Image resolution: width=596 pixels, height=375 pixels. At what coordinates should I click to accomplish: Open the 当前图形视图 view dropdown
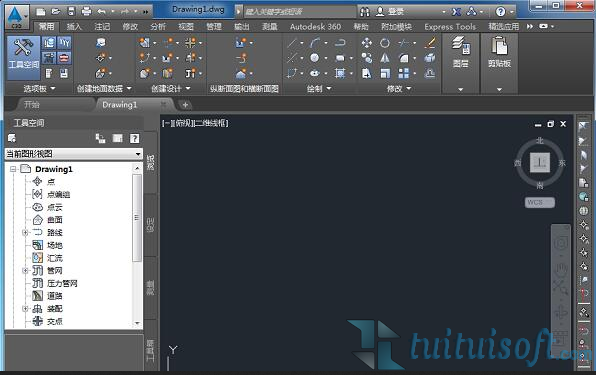pos(74,154)
